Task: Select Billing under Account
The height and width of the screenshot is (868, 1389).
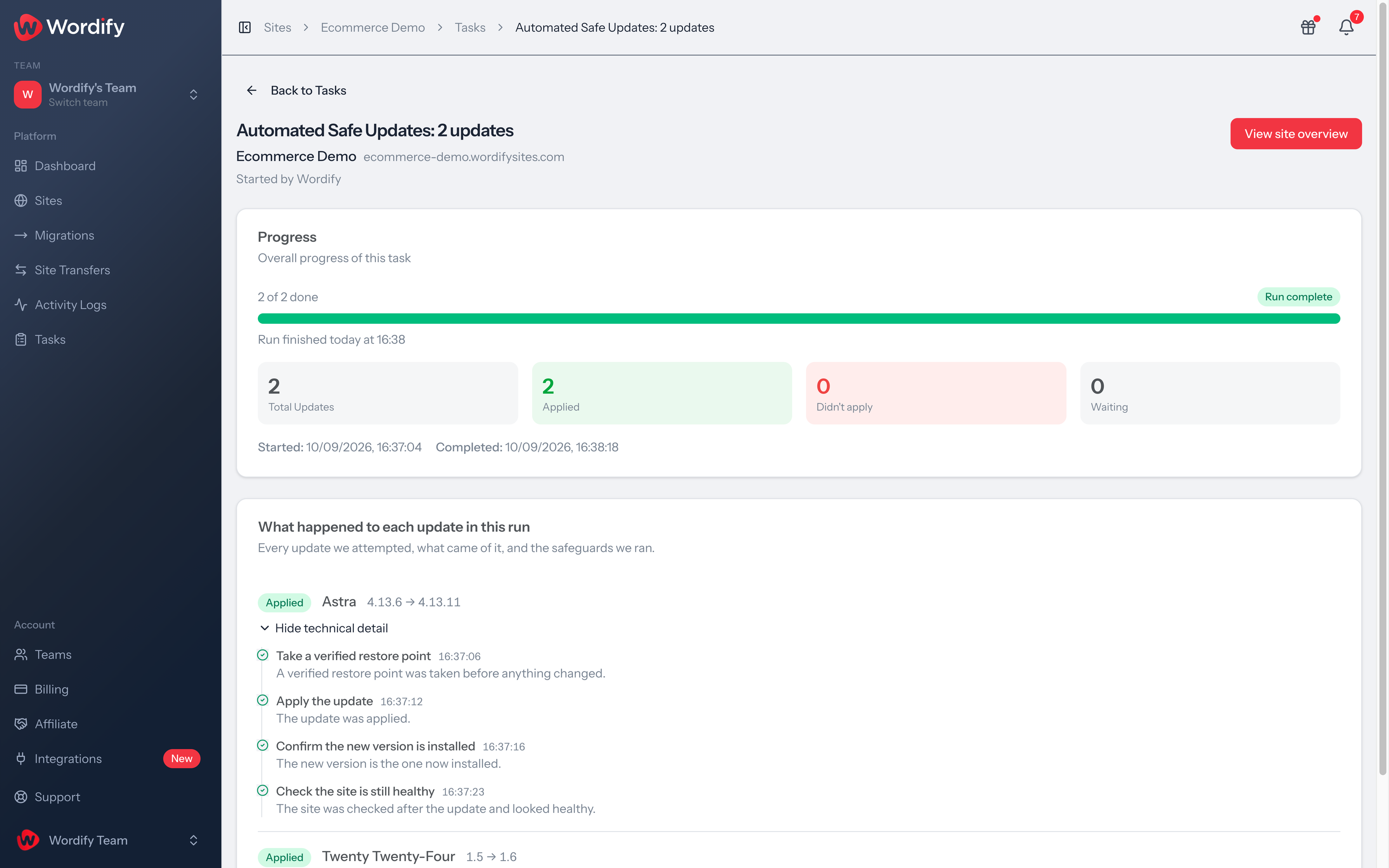Action: point(110,689)
